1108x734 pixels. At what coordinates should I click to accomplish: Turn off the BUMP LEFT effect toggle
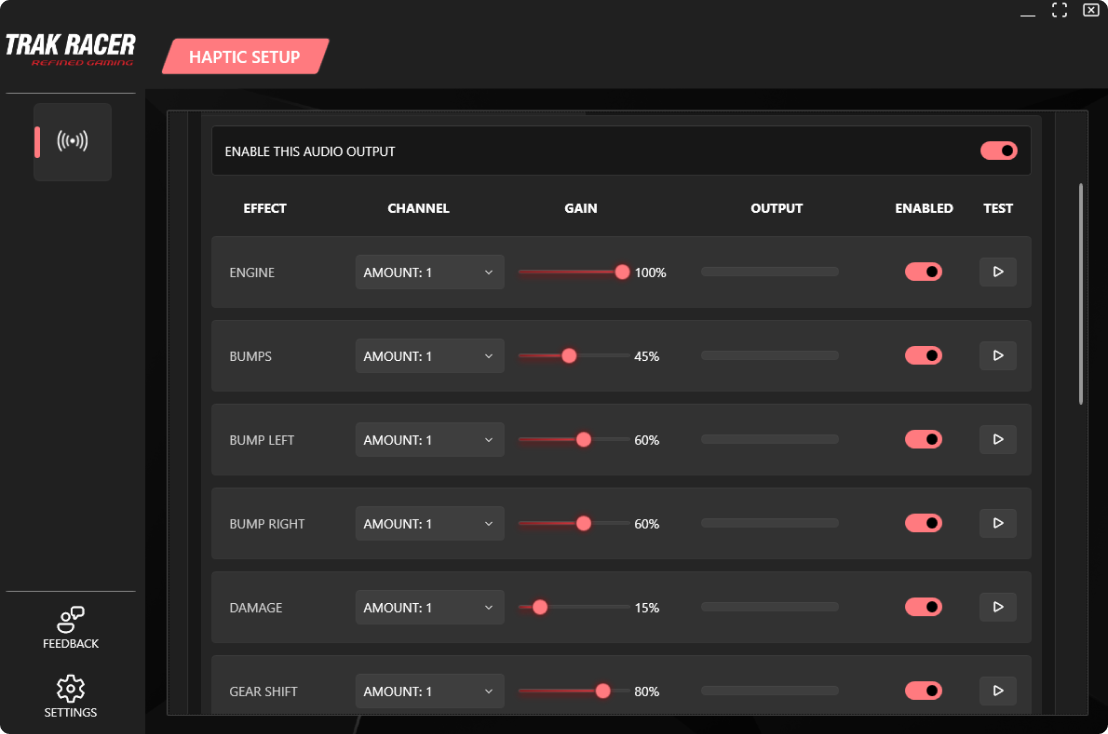click(x=923, y=440)
